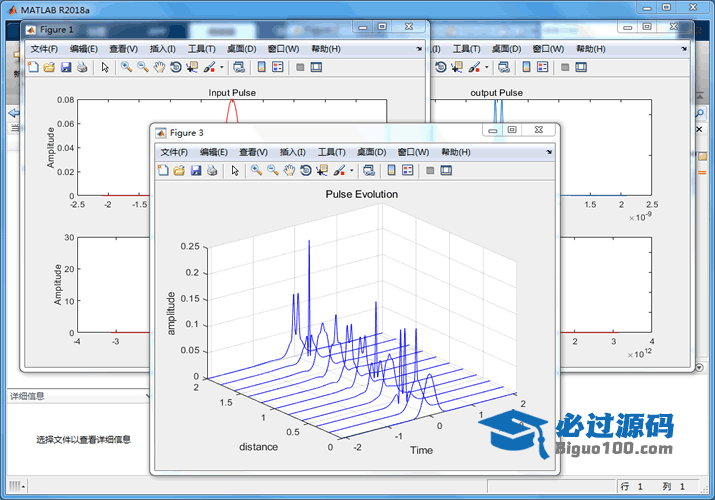Activate Zoom Out tool in Figure 1
Screen dimensions: 715x500
pos(143,67)
